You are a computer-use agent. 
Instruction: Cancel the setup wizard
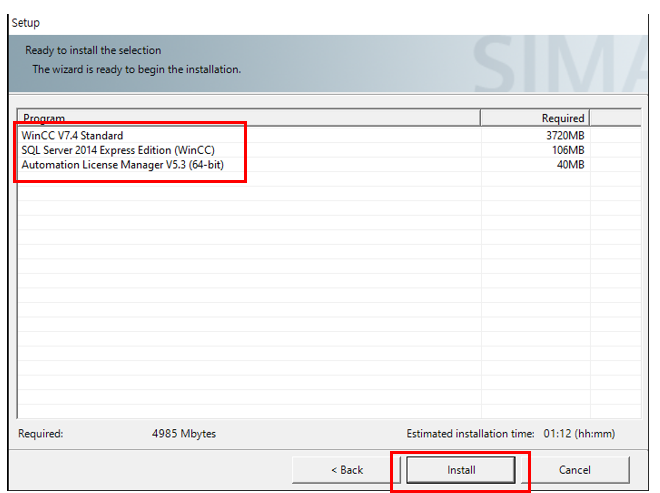(x=575, y=470)
